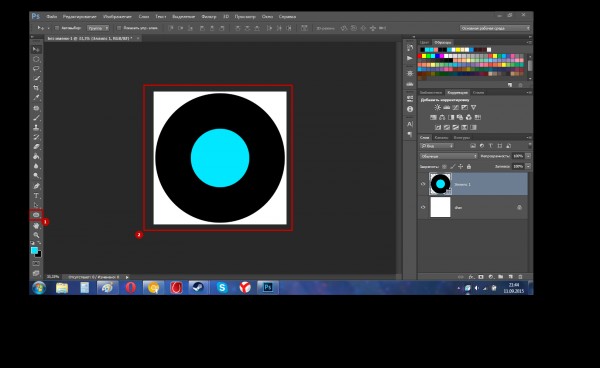Open the Opacity 100% dropdown arrow
This screenshot has width=600, height=368.
tap(528, 156)
